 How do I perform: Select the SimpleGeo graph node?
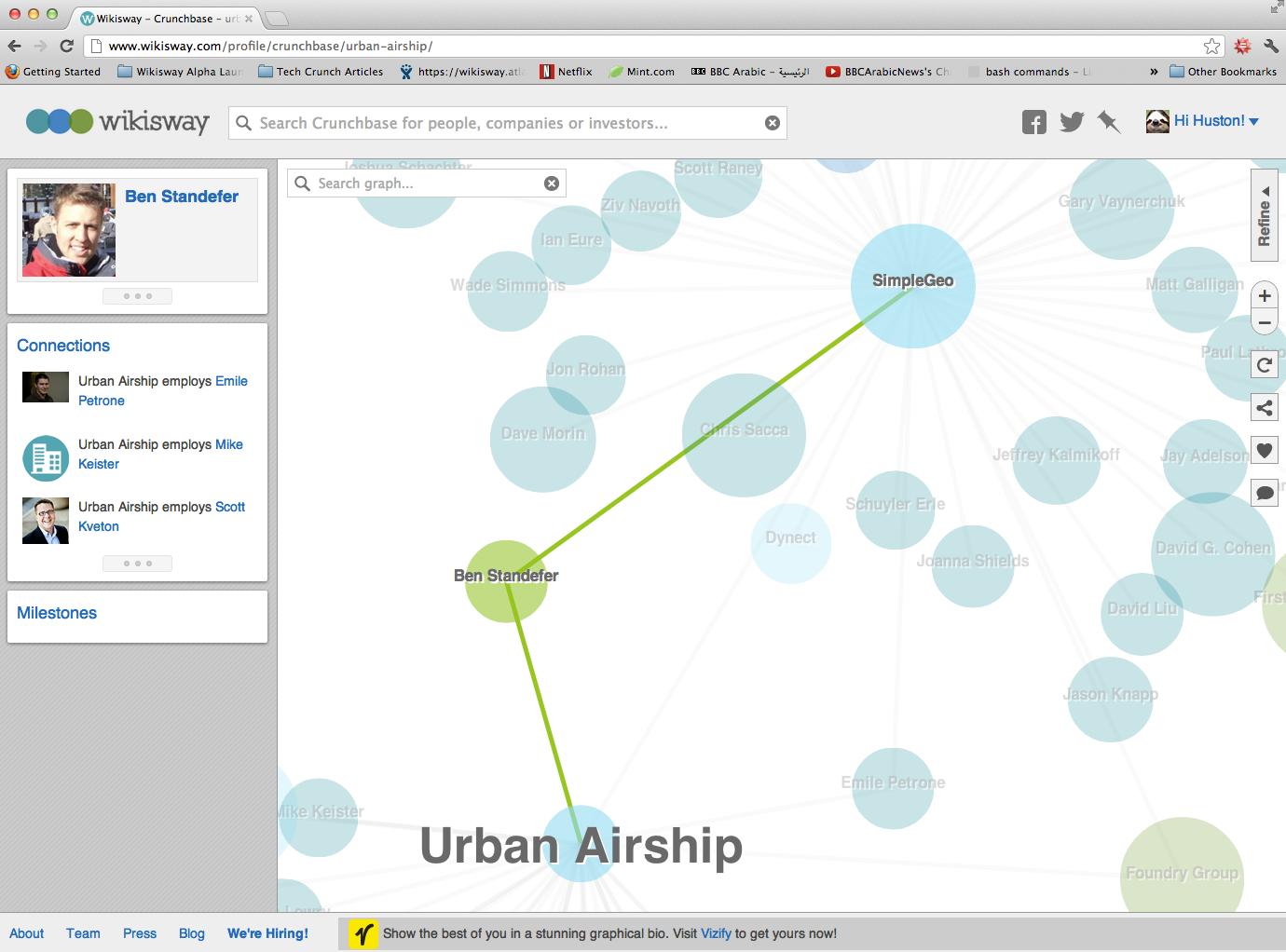pyautogui.click(x=913, y=286)
